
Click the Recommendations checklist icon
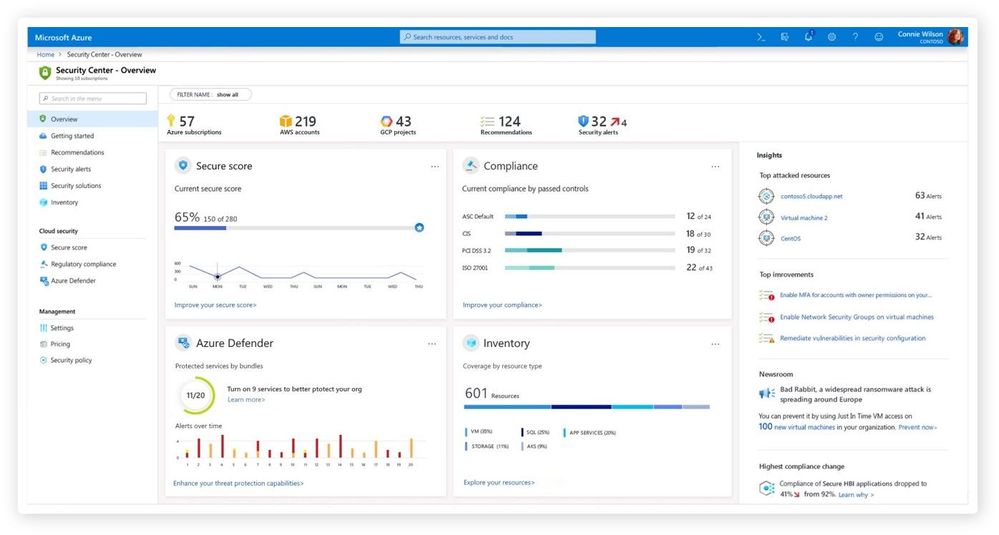pos(487,121)
